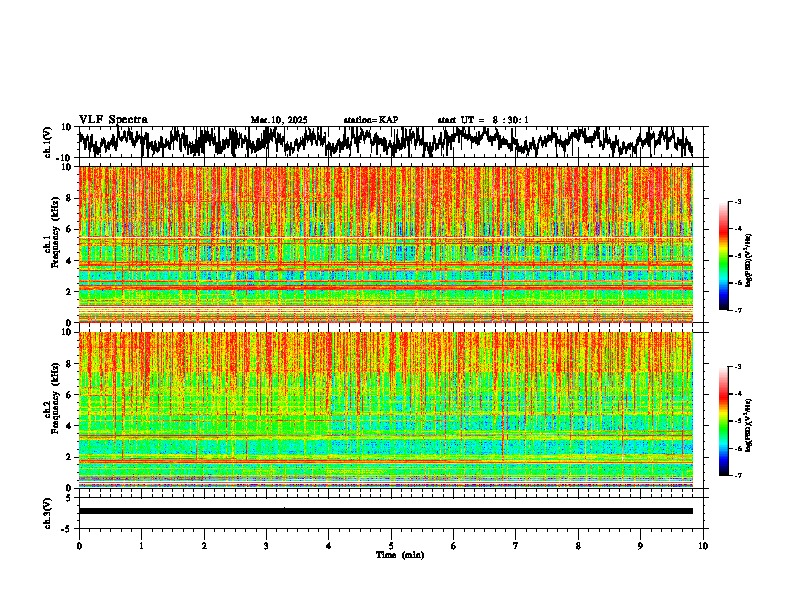The image size is (792, 612).
Task: Click the ch.2 spectrogram panel
Action: pos(386,410)
